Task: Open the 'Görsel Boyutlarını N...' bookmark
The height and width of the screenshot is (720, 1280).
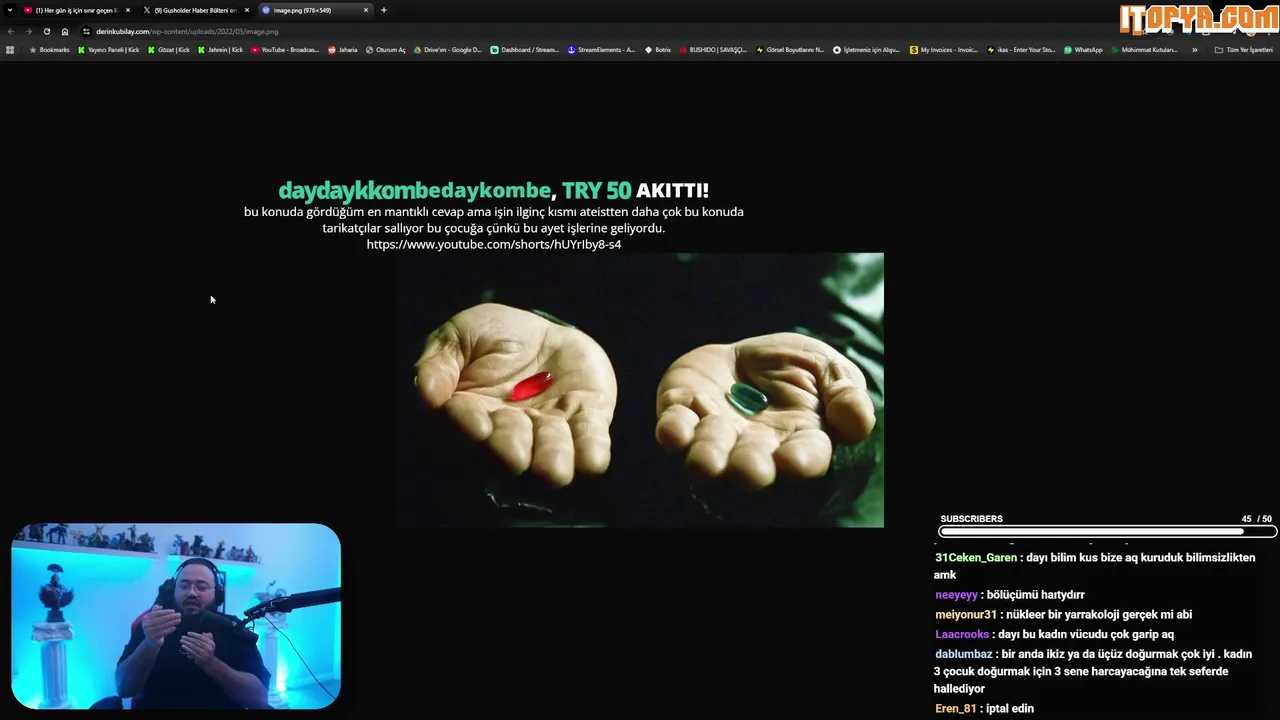Action: [x=790, y=49]
